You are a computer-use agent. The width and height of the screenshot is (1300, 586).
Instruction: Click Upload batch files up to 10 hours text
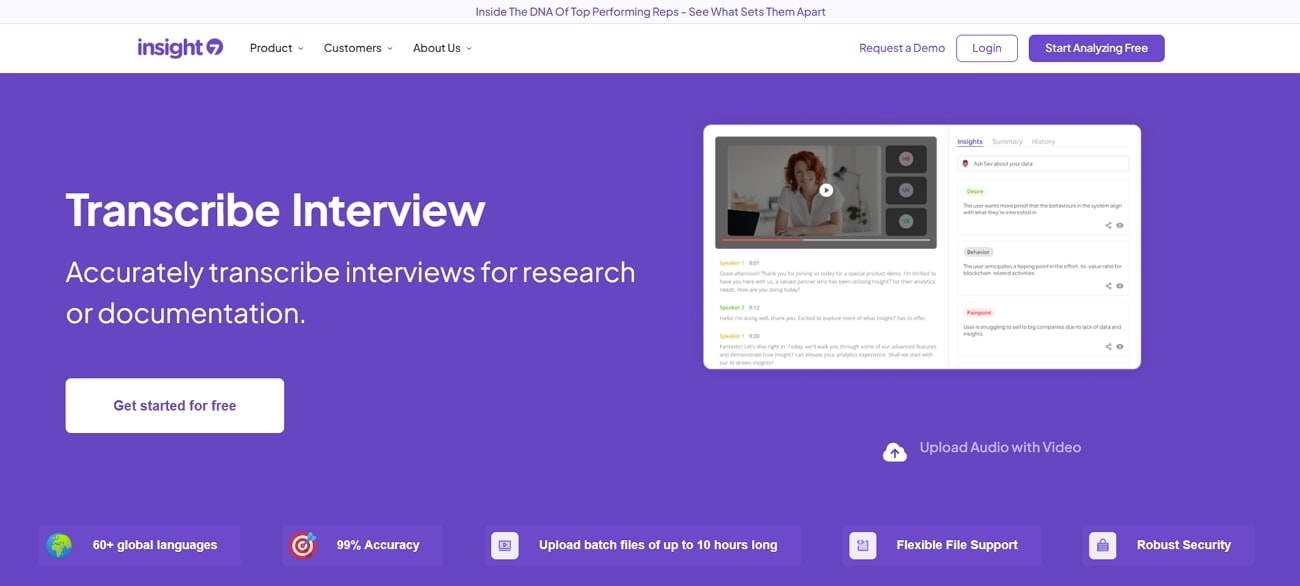(x=658, y=545)
